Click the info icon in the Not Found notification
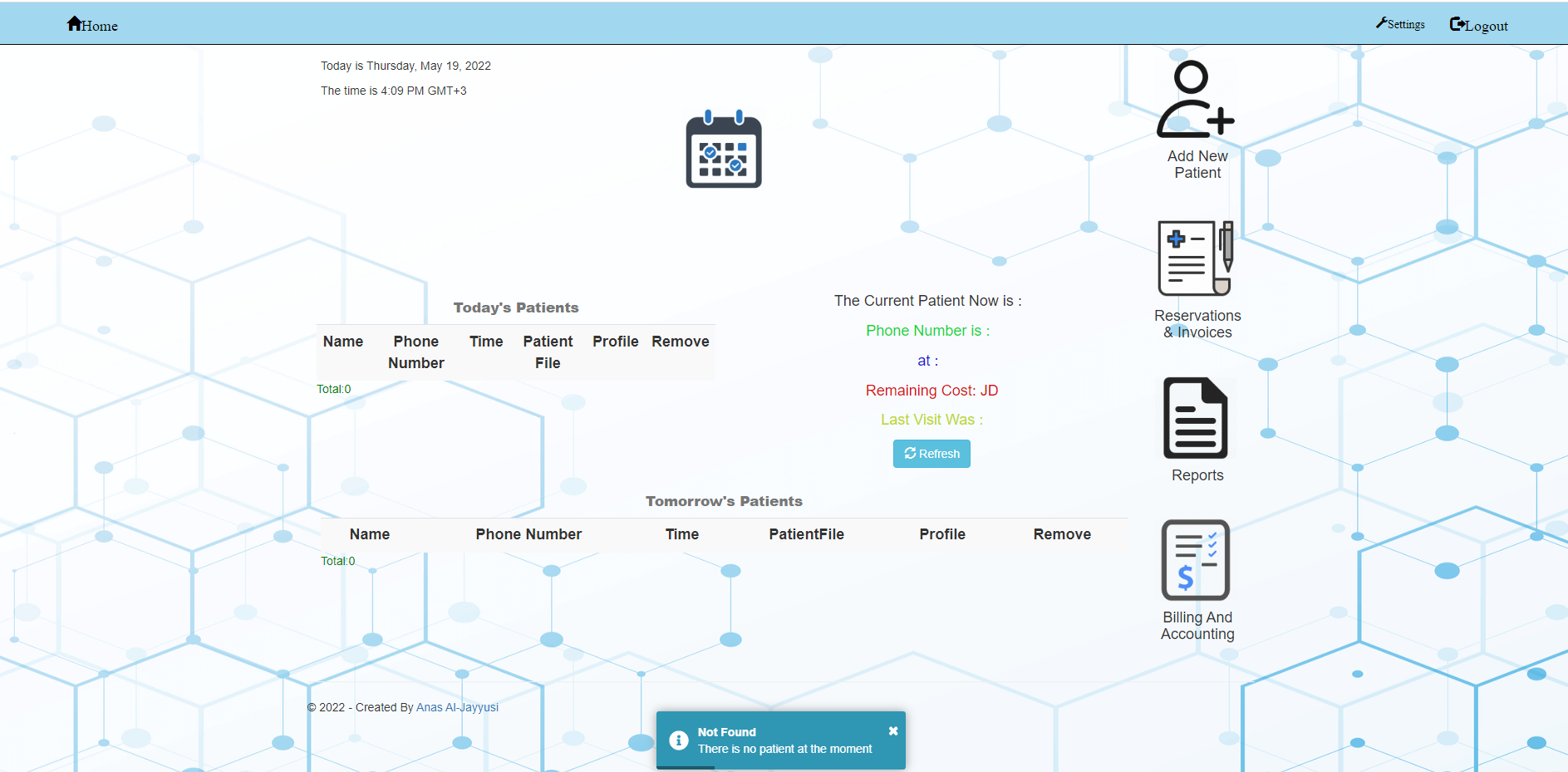1568x772 pixels. point(680,740)
